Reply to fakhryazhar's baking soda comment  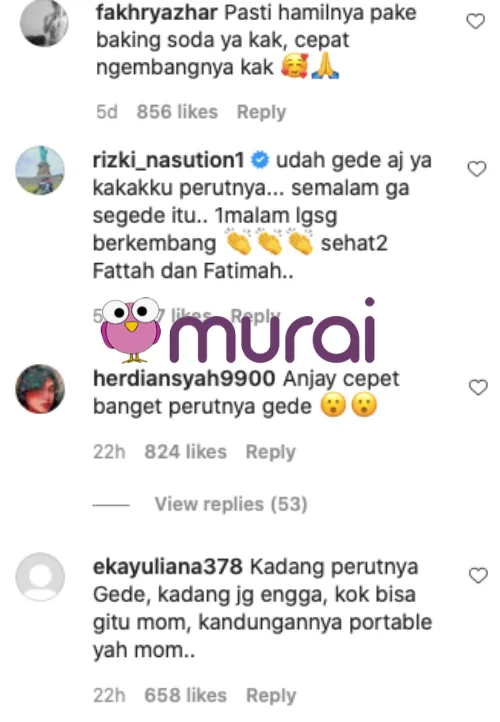(261, 112)
